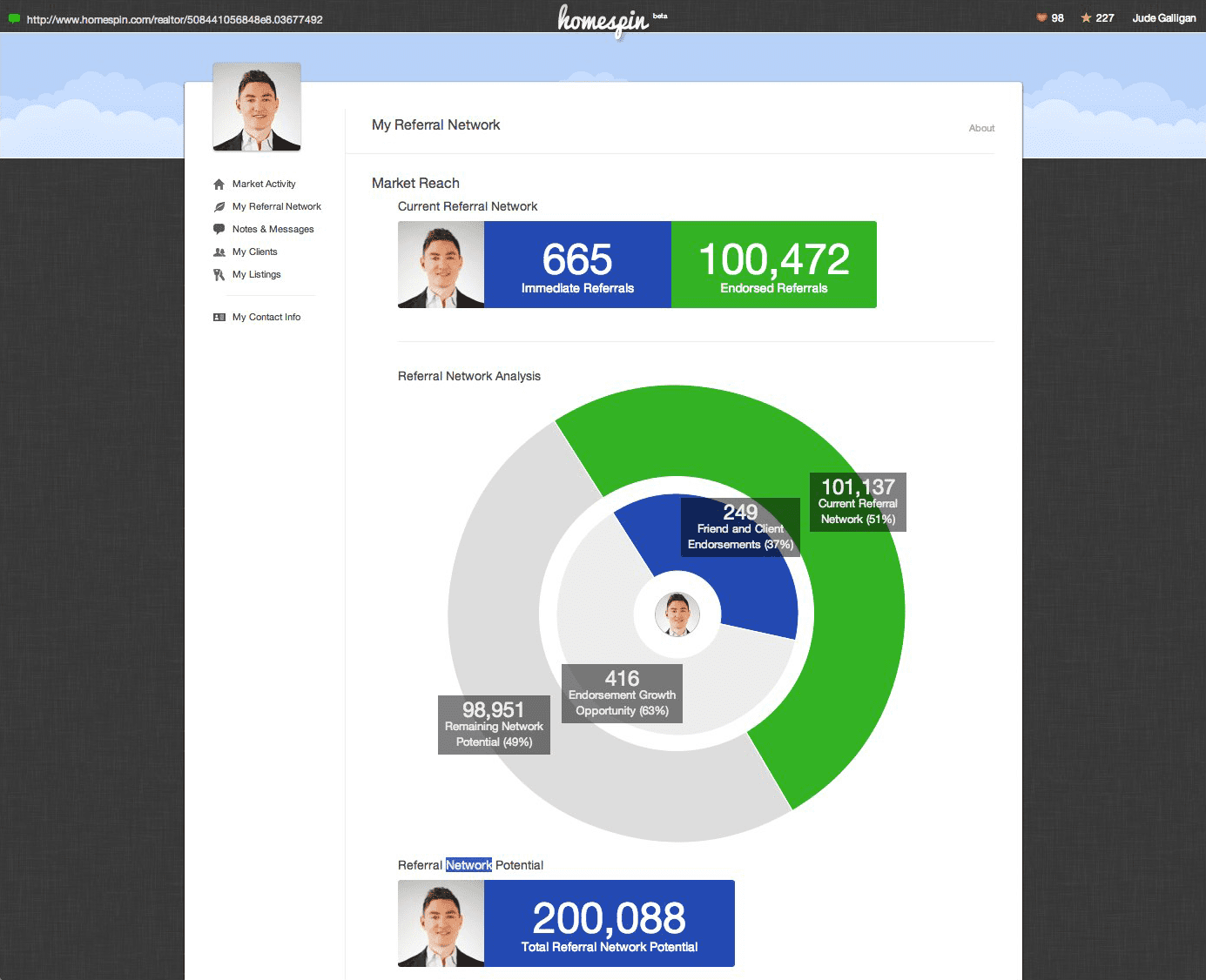The width and height of the screenshot is (1206, 980).
Task: Click the leaf icon for My Referral Network
Action: (x=219, y=207)
